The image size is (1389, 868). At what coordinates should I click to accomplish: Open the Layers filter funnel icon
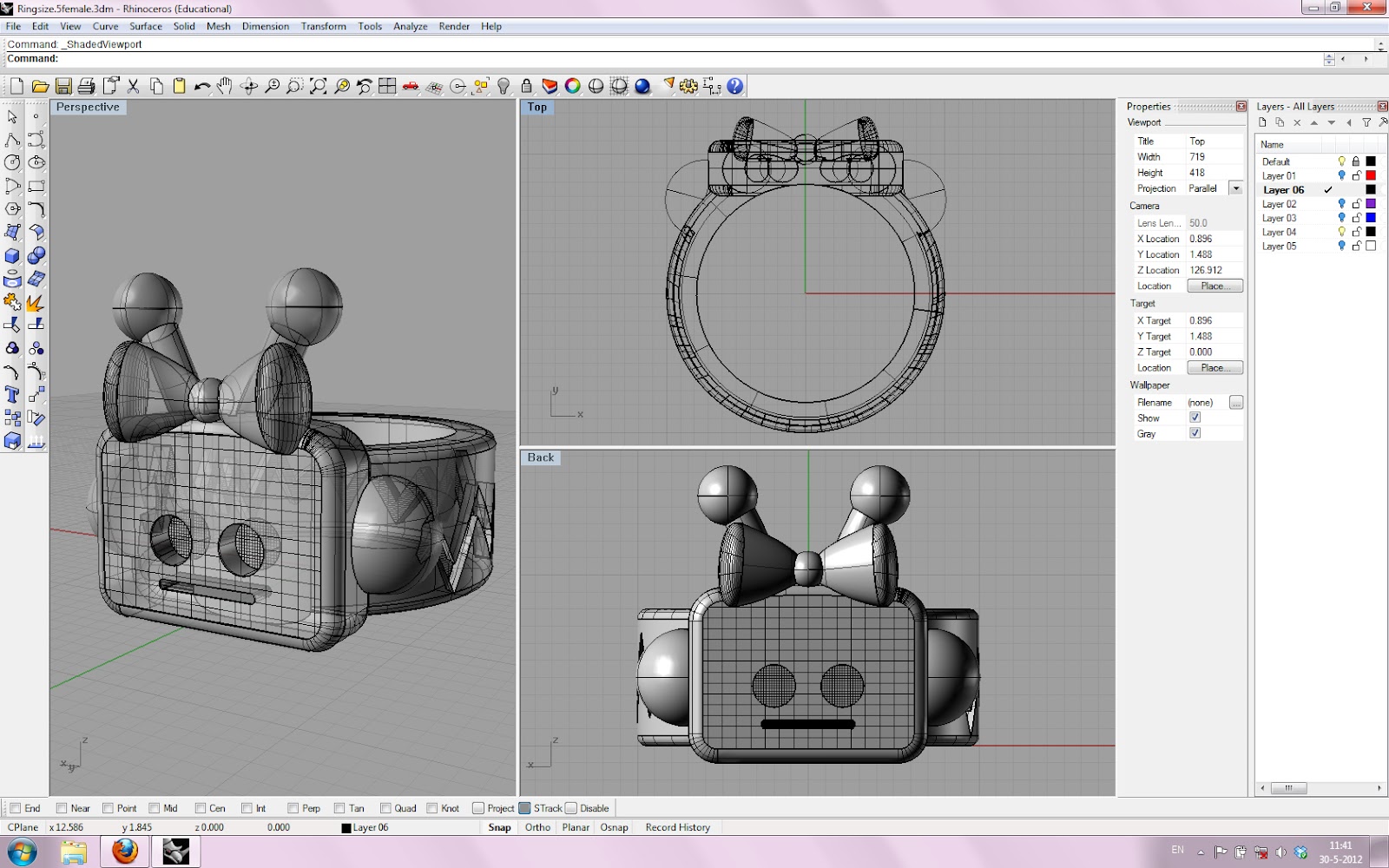point(1366,122)
